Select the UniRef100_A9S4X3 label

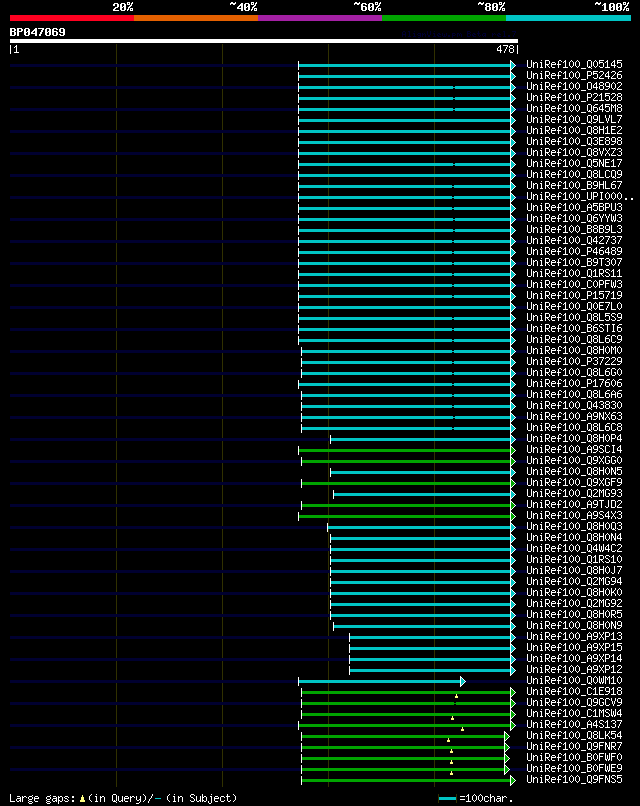(x=574, y=515)
